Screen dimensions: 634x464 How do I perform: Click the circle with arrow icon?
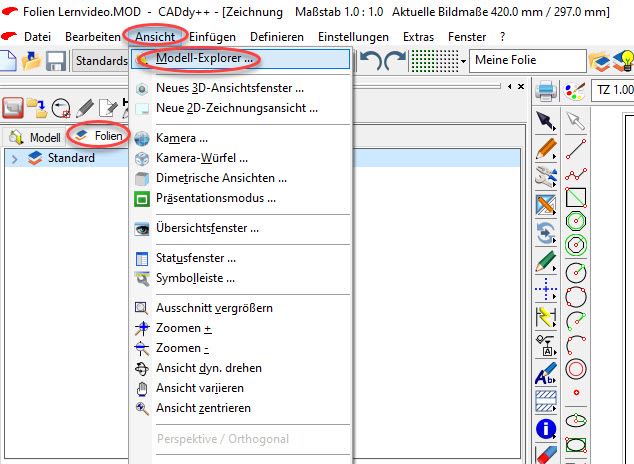[x=61, y=108]
